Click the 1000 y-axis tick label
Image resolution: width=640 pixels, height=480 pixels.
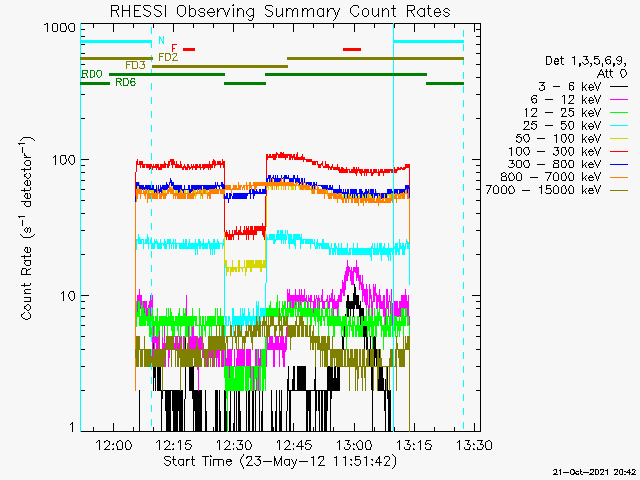60,28
